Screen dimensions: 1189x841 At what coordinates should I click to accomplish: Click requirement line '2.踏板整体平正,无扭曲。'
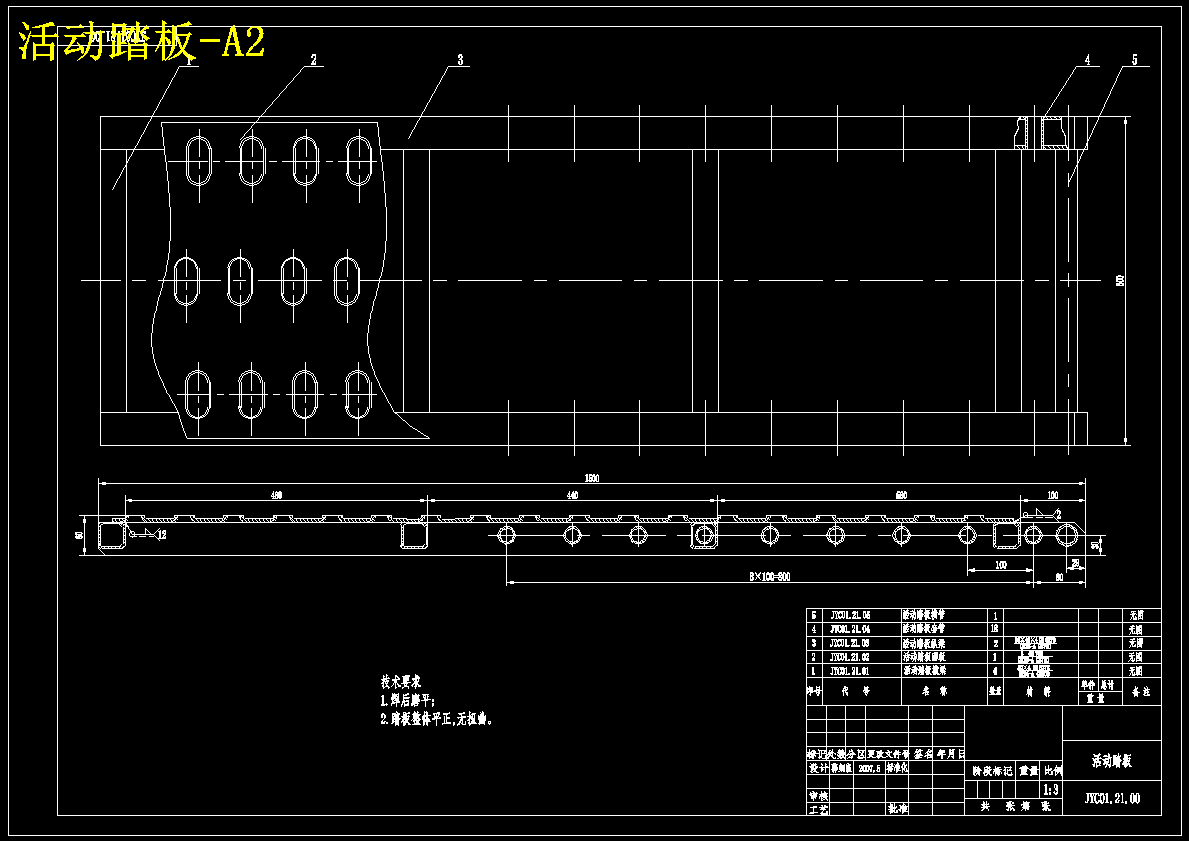pyautogui.click(x=438, y=719)
